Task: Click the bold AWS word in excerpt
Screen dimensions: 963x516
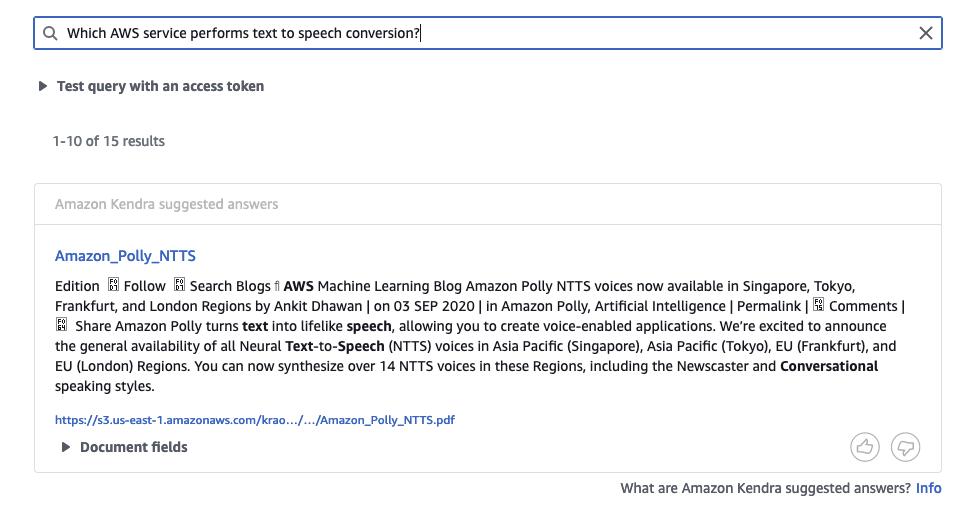Action: pos(298,286)
